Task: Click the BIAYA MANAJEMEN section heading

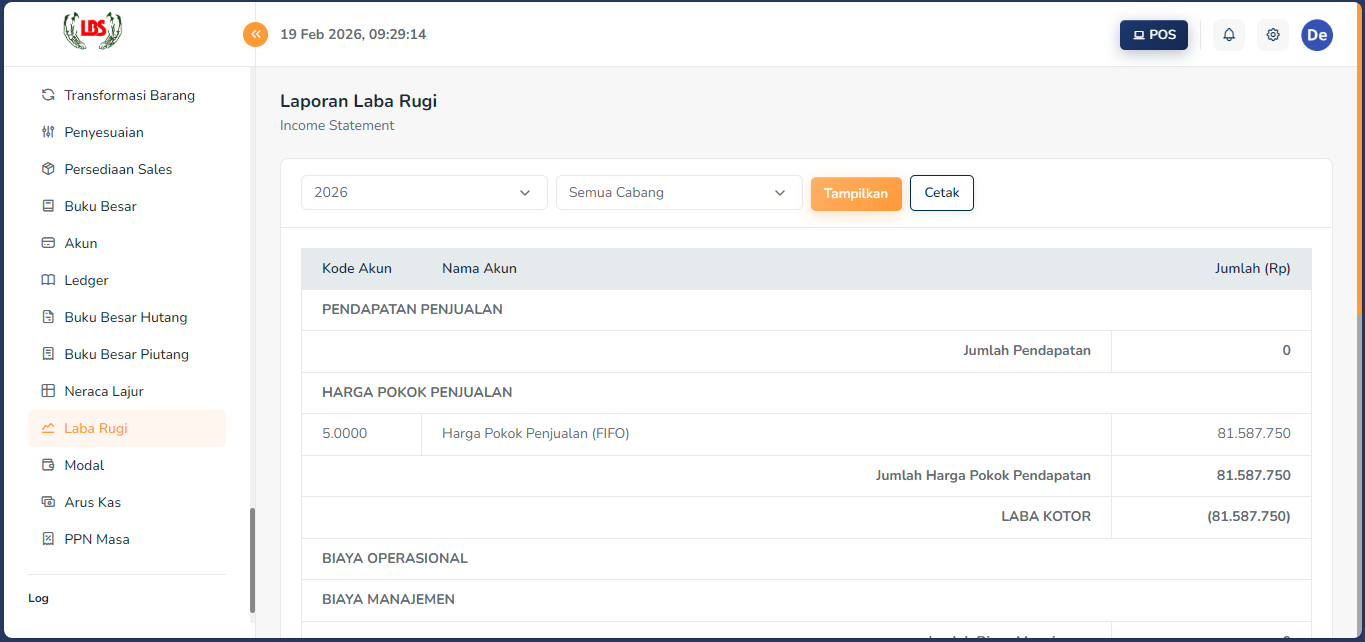Action: (x=388, y=600)
